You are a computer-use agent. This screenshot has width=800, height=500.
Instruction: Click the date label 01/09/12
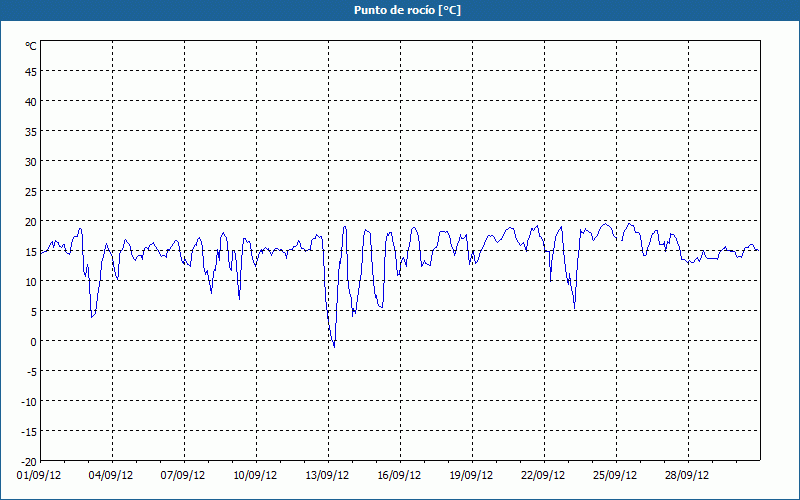coord(39,476)
